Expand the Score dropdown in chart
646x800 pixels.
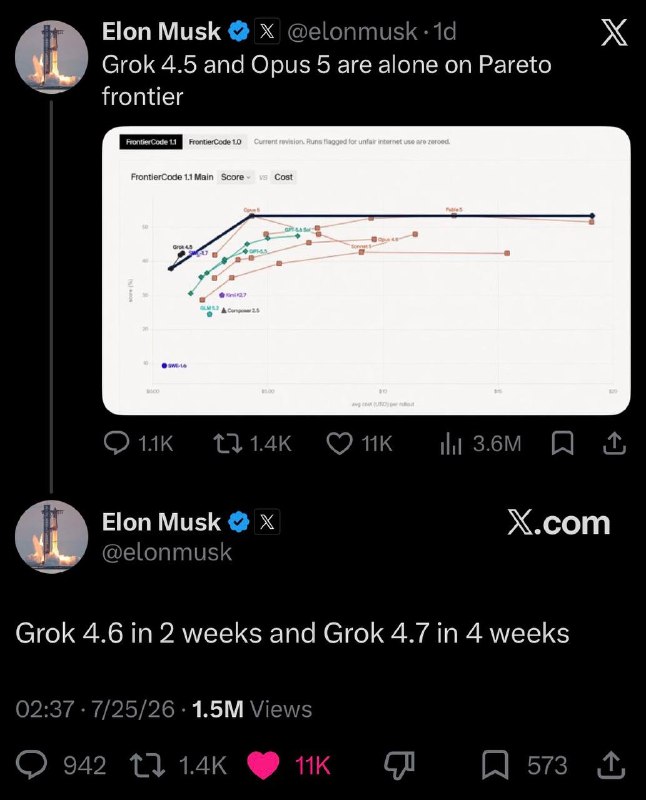coord(235,177)
